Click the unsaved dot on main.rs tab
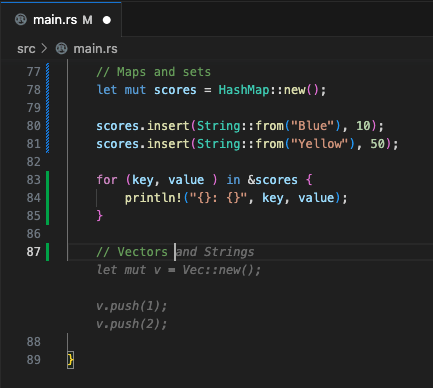433x388 pixels. (107, 20)
